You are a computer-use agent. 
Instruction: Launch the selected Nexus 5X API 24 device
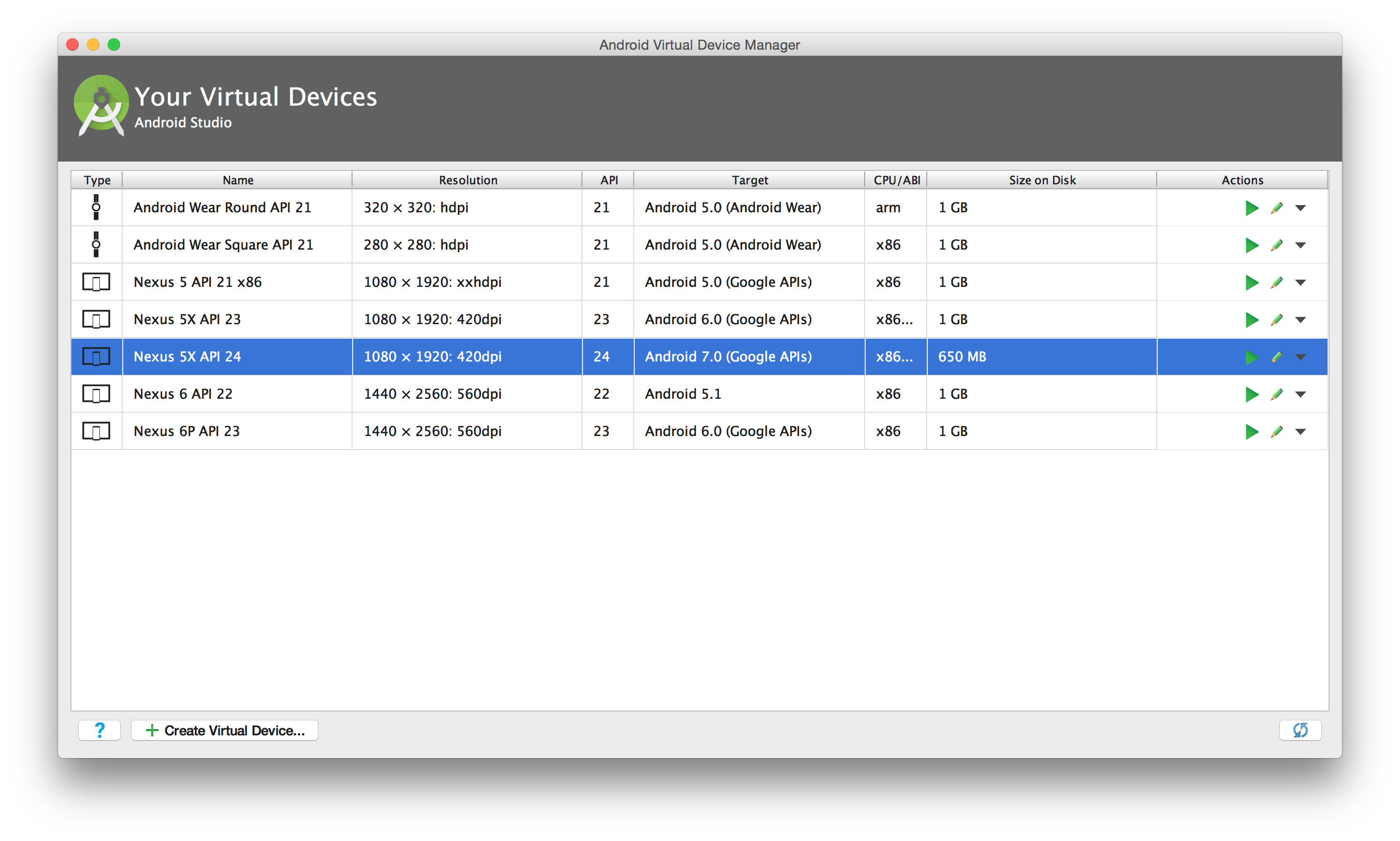click(1251, 357)
